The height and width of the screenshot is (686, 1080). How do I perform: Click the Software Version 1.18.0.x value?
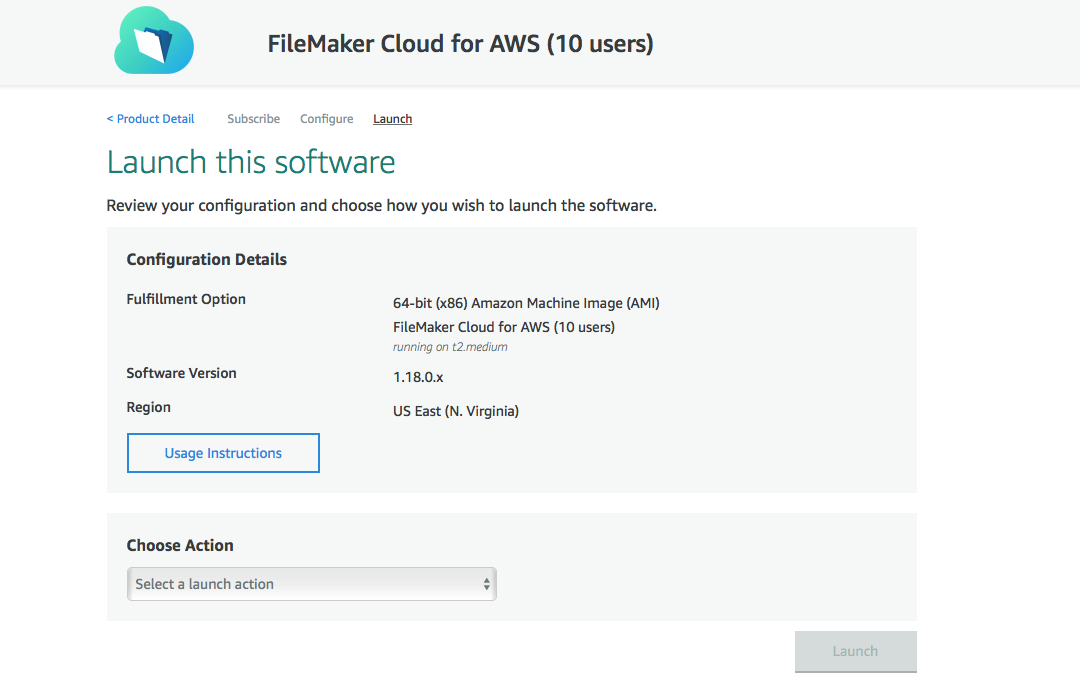point(419,377)
